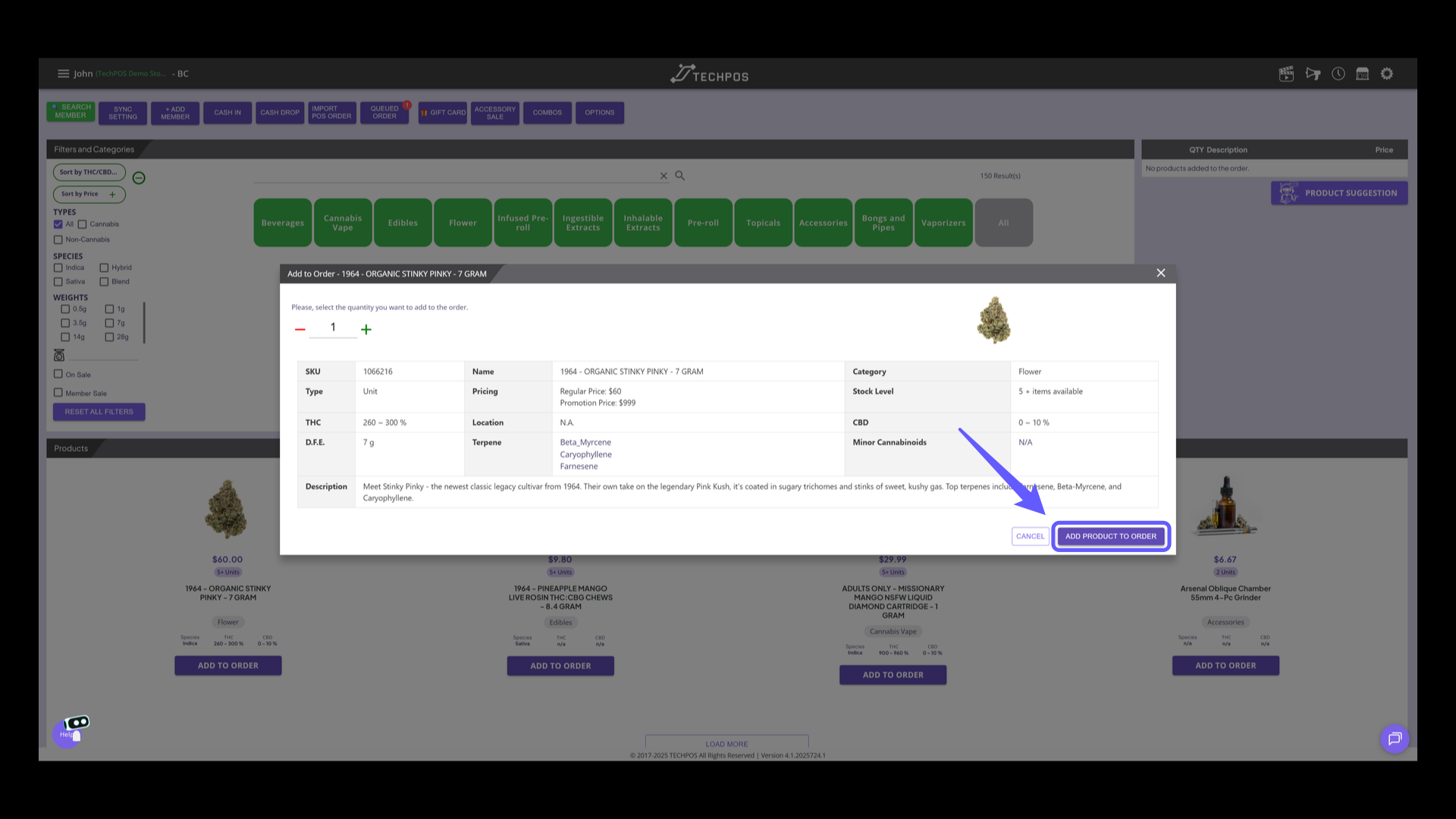The width and height of the screenshot is (1456, 819).
Task: Toggle the Member Sale checkbox
Action: click(x=58, y=393)
